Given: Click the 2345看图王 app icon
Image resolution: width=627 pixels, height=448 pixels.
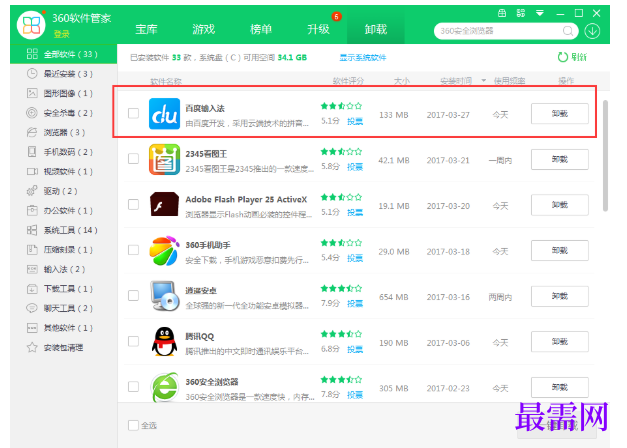Looking at the screenshot, I should click(164, 160).
